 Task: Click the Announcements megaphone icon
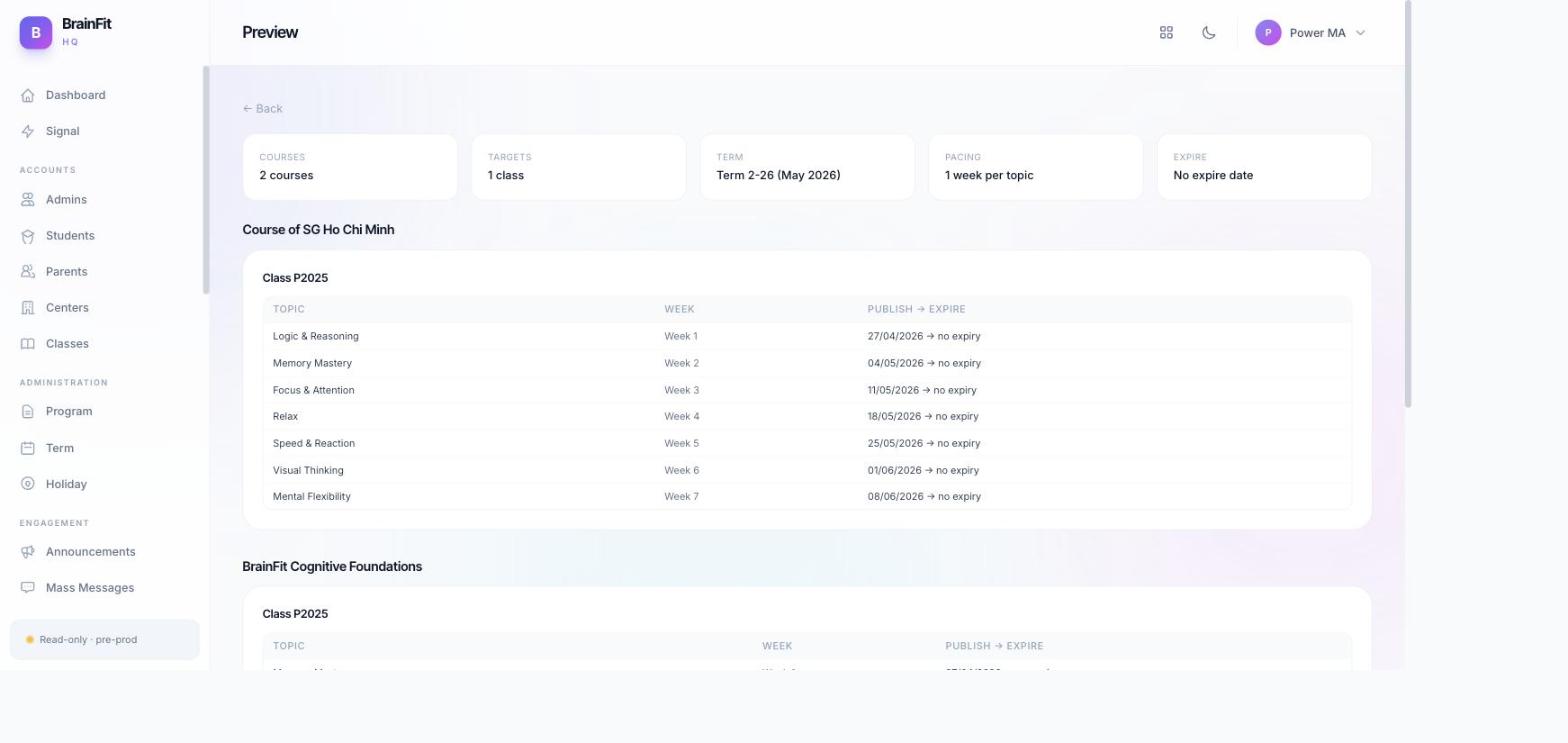pyautogui.click(x=28, y=552)
